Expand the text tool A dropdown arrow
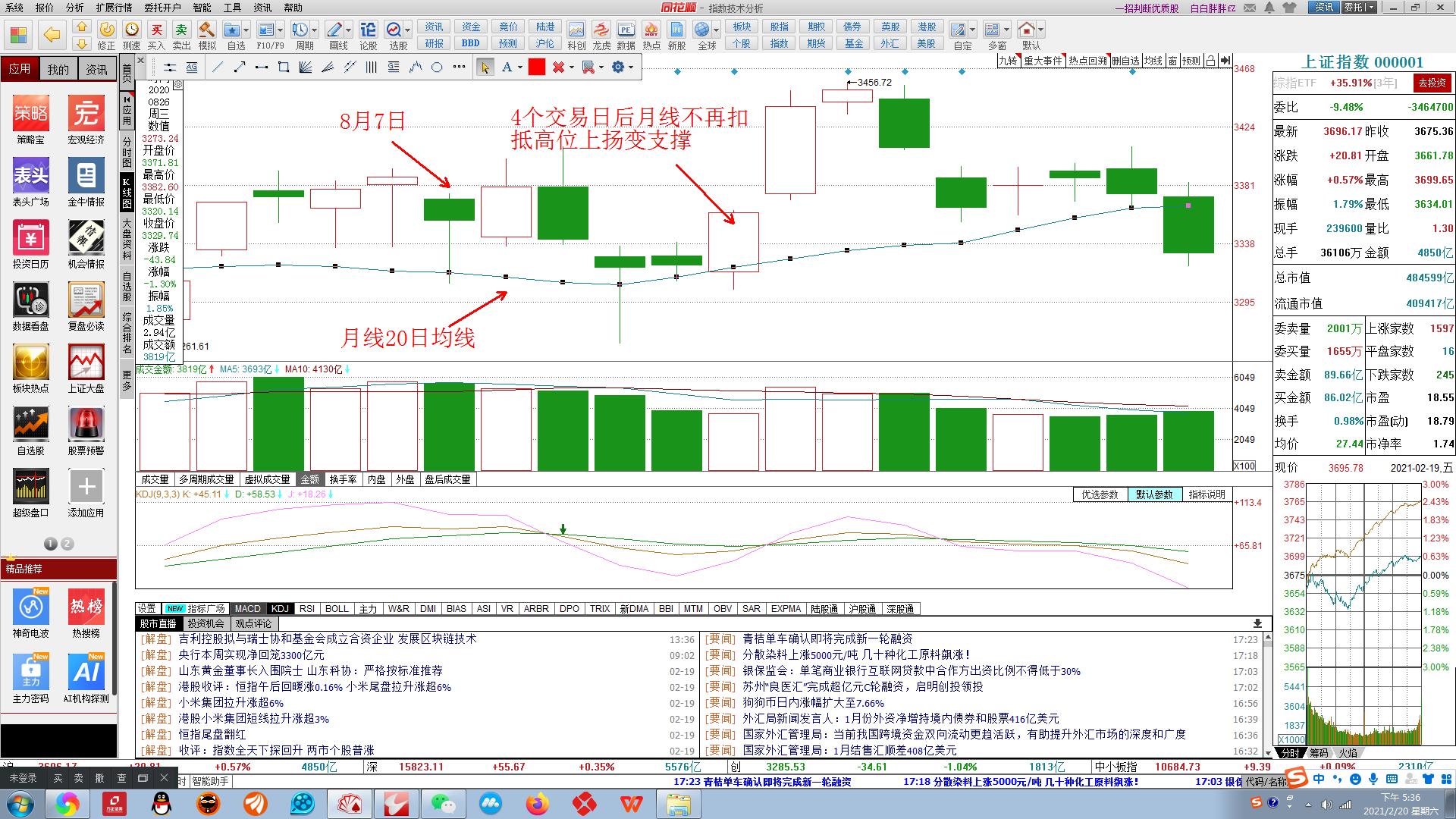Viewport: 1456px width, 819px height. [x=520, y=67]
